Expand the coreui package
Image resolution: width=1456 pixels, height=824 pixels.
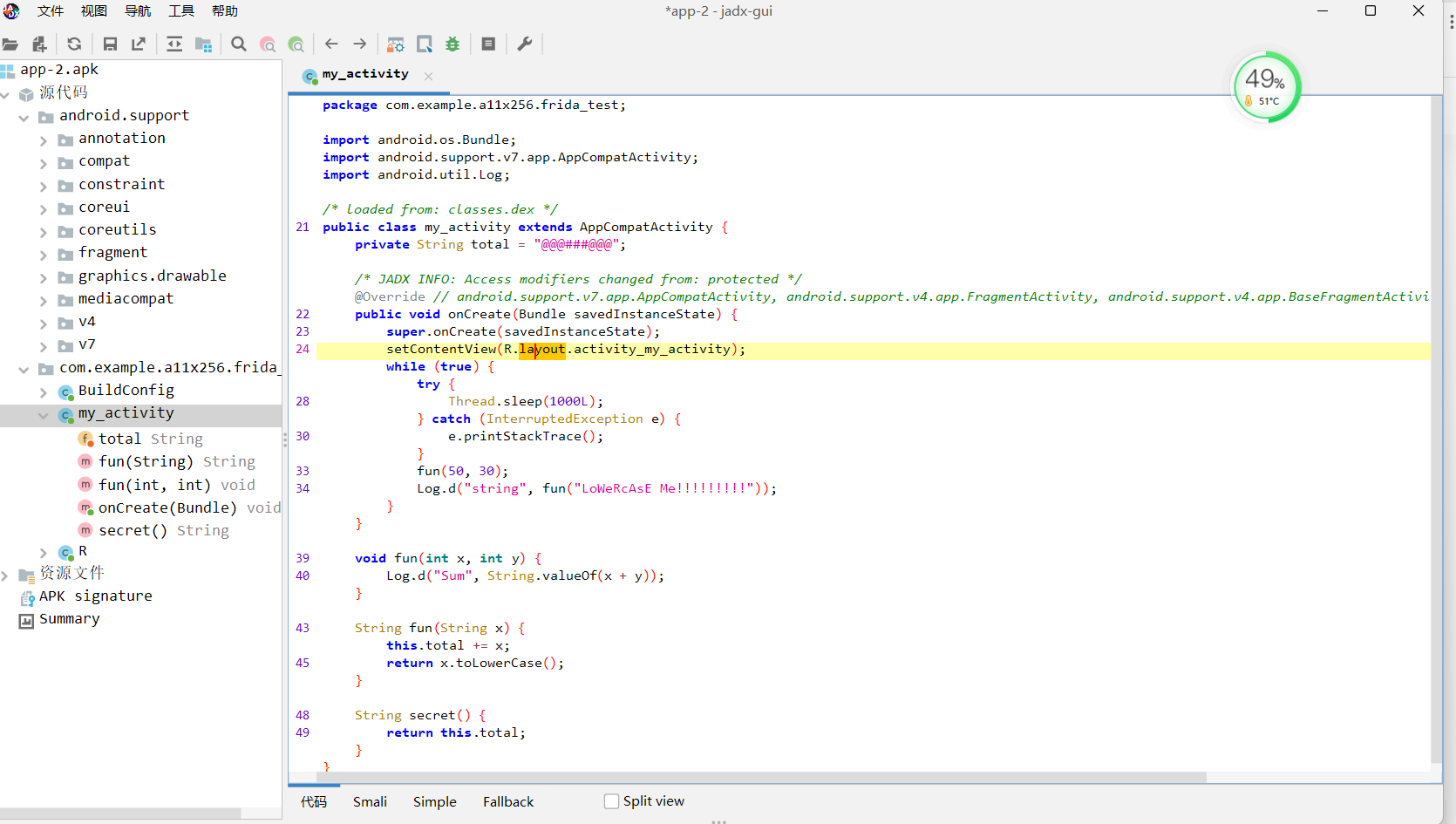coord(44,208)
